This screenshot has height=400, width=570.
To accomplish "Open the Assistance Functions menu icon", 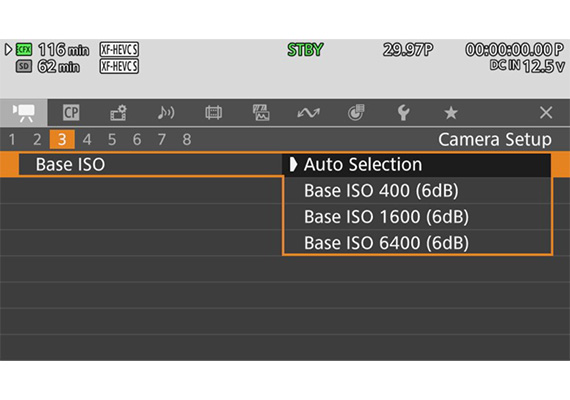I will [261, 112].
